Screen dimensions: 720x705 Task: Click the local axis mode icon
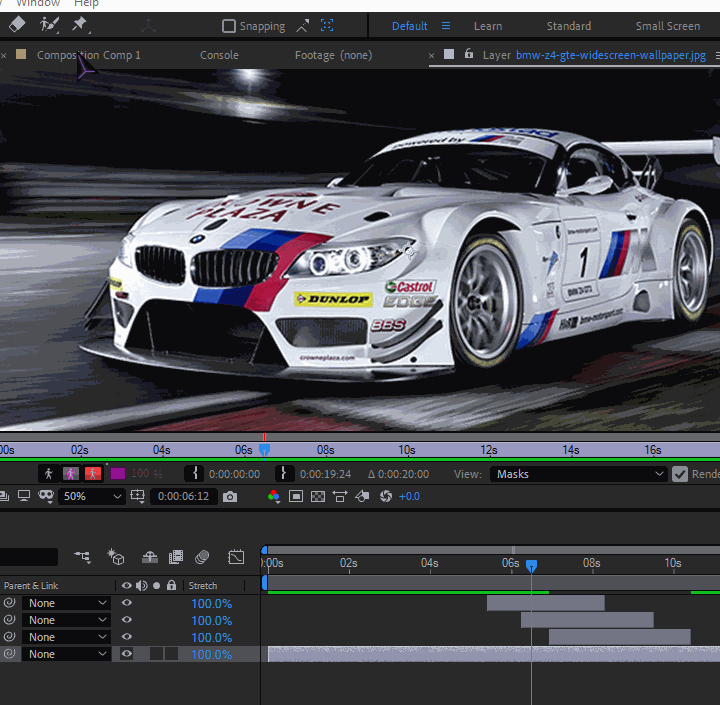coord(148,26)
